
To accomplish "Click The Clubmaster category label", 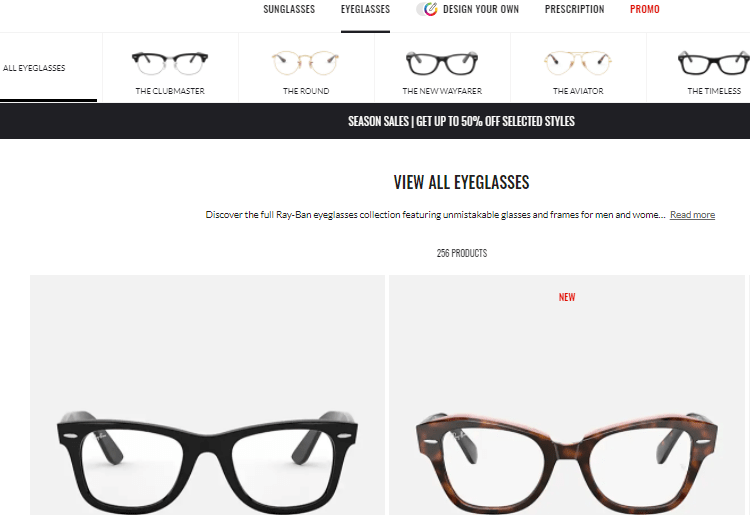I will click(170, 91).
